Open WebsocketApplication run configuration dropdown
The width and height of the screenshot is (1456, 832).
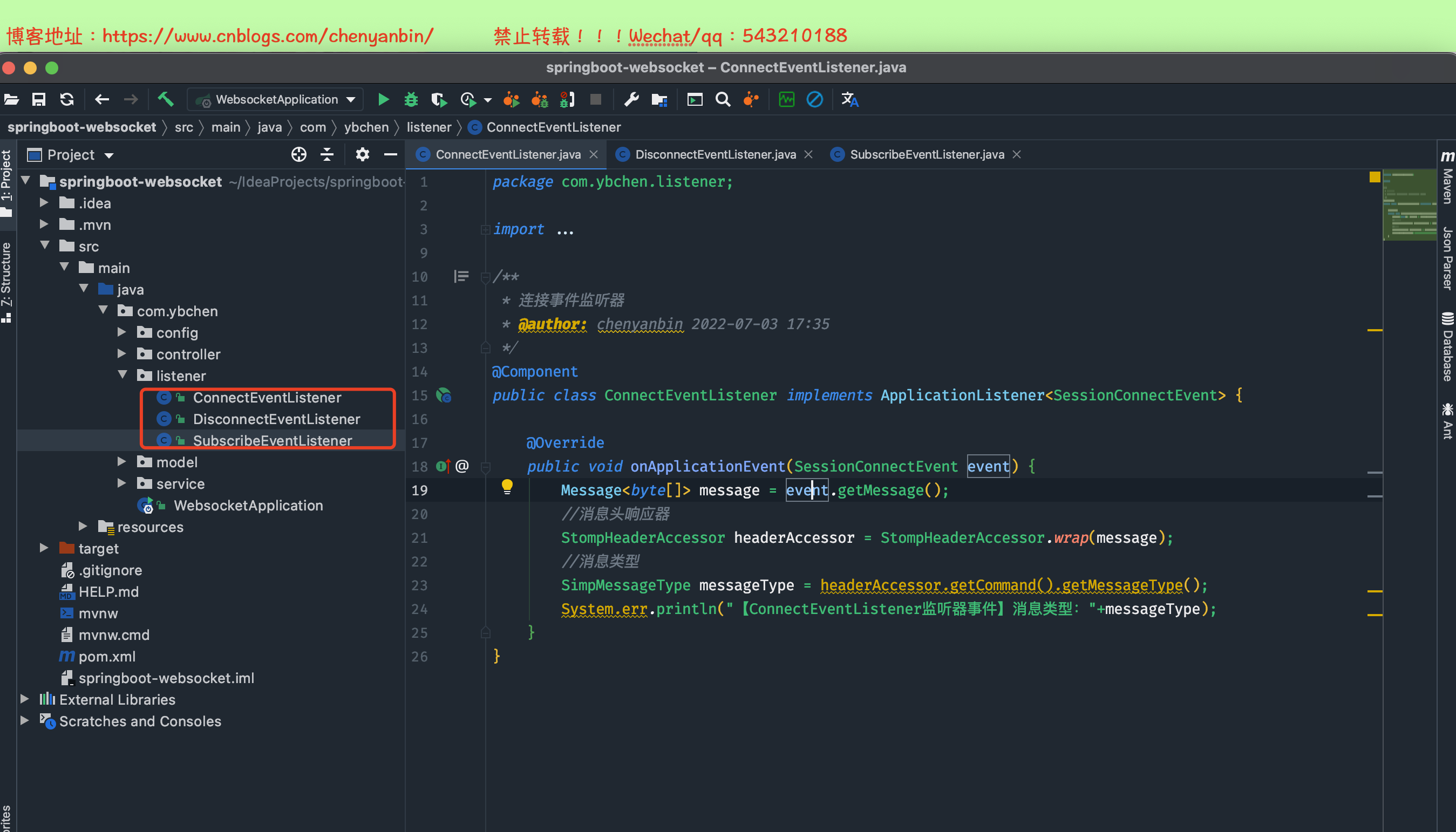pos(277,99)
